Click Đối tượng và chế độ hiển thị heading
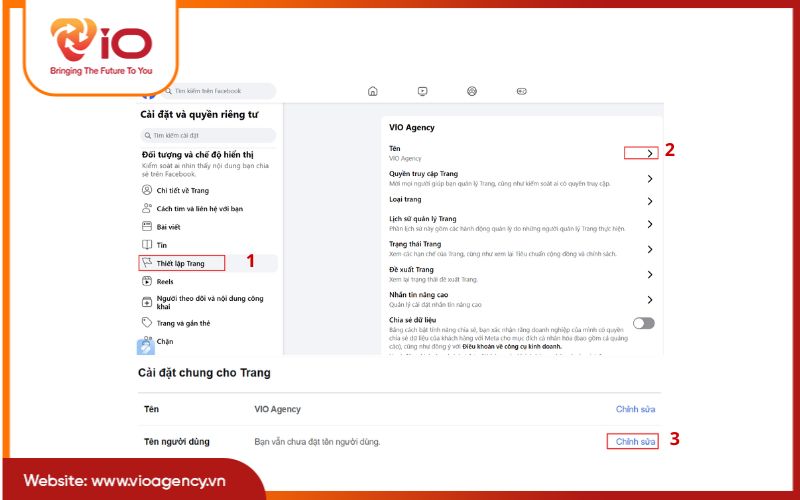This screenshot has width=800, height=500. [197, 155]
